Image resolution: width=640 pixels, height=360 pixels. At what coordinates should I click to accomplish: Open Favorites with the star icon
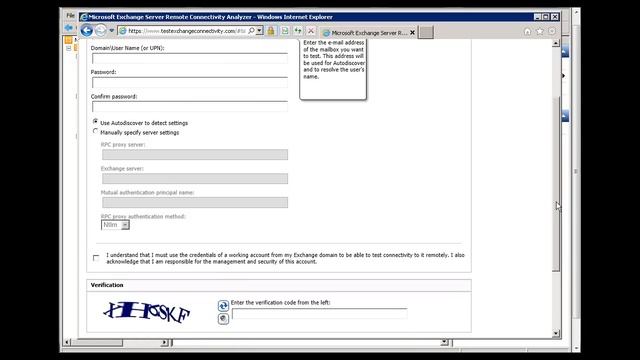point(540,31)
